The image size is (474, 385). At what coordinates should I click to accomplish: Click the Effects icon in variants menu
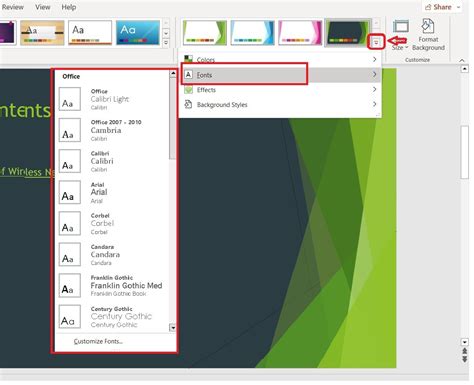[188, 90]
